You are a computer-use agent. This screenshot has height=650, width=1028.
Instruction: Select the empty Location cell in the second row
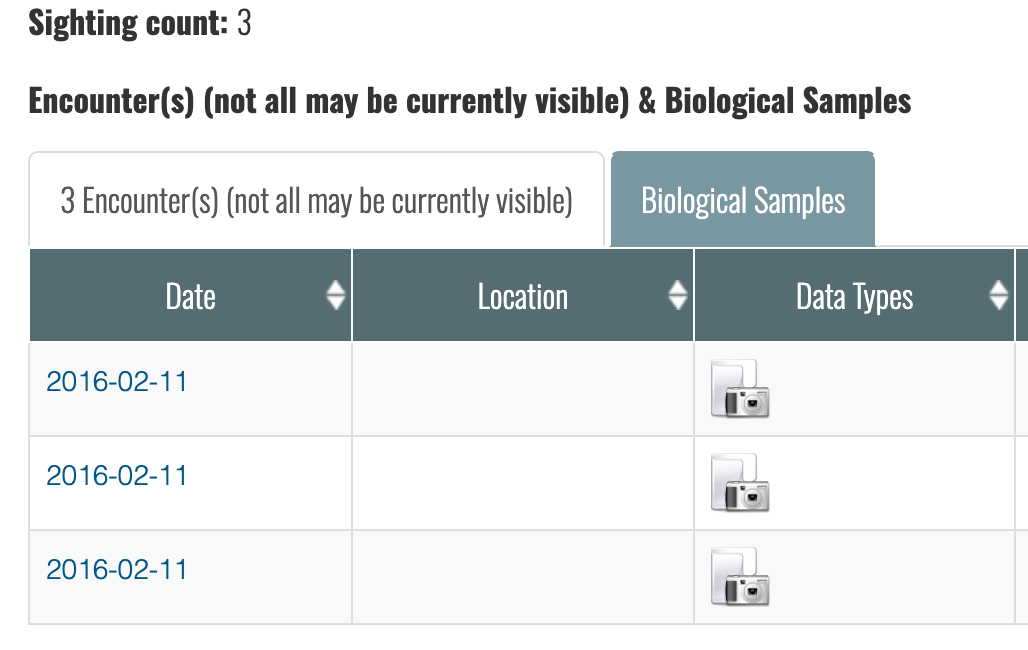523,483
